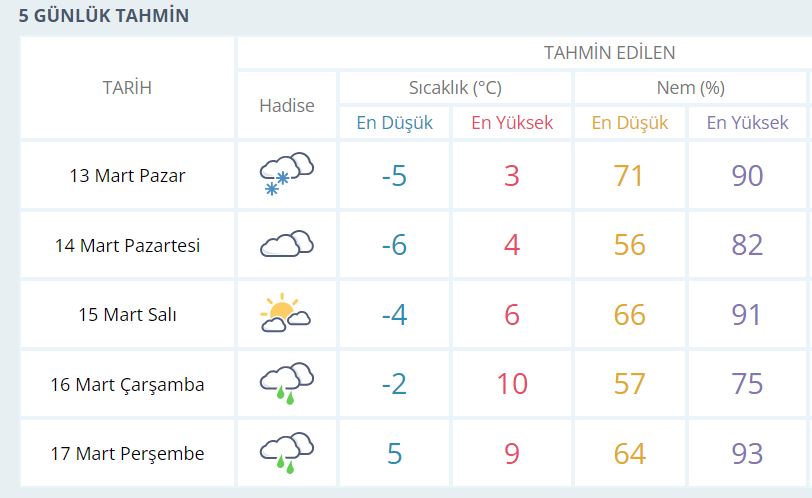
Task: Click the high temperature value 10
Action: point(512,384)
